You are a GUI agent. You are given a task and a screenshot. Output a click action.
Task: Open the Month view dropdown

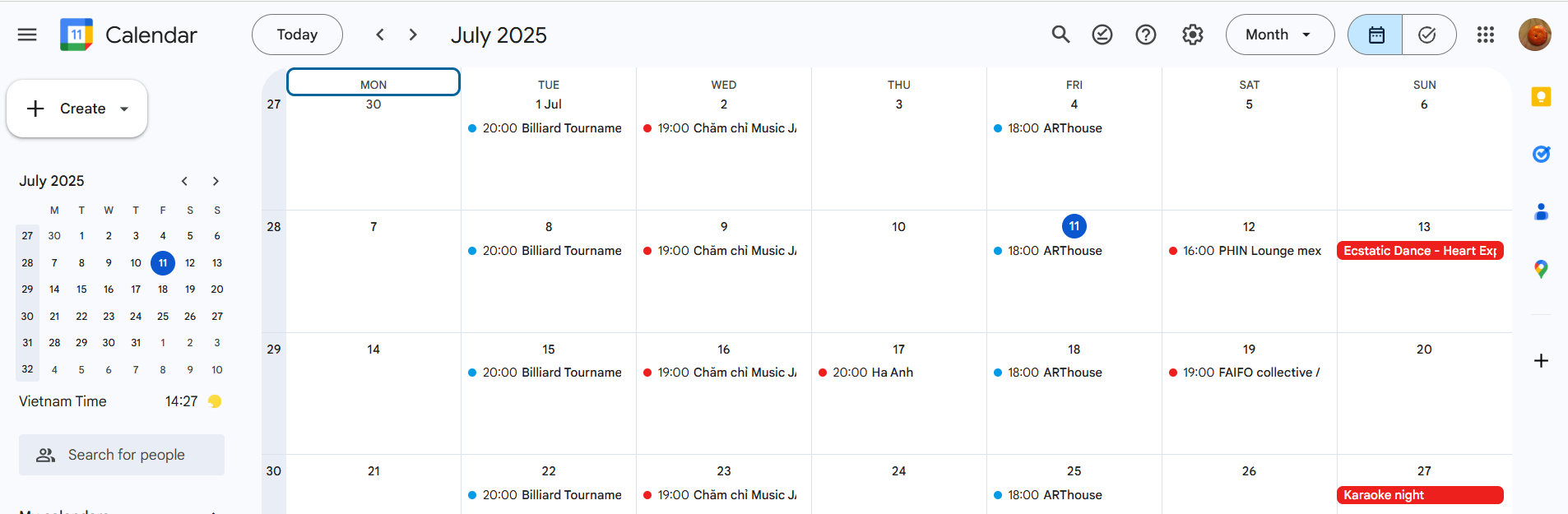click(1279, 35)
